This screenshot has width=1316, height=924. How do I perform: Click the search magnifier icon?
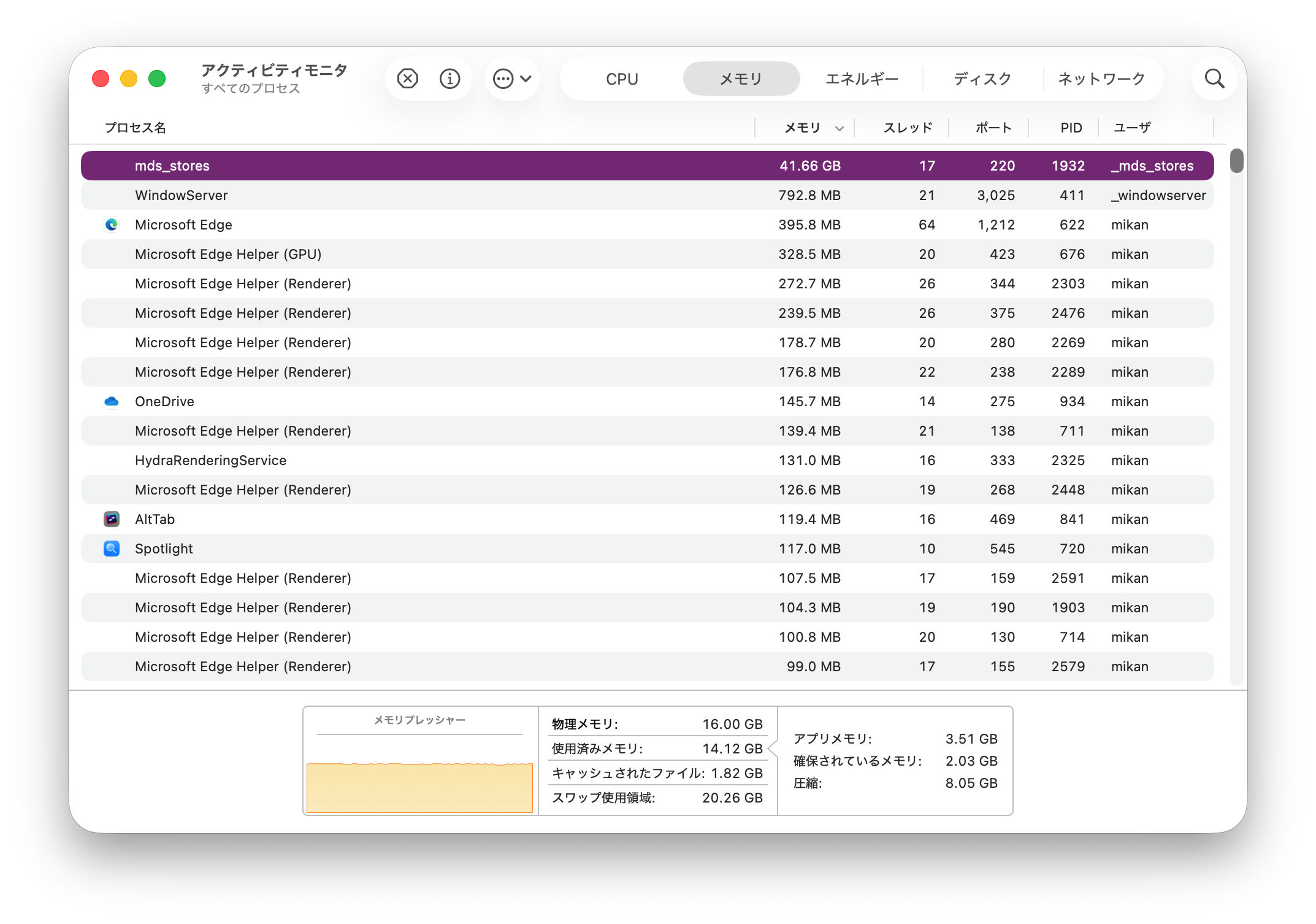click(1214, 79)
